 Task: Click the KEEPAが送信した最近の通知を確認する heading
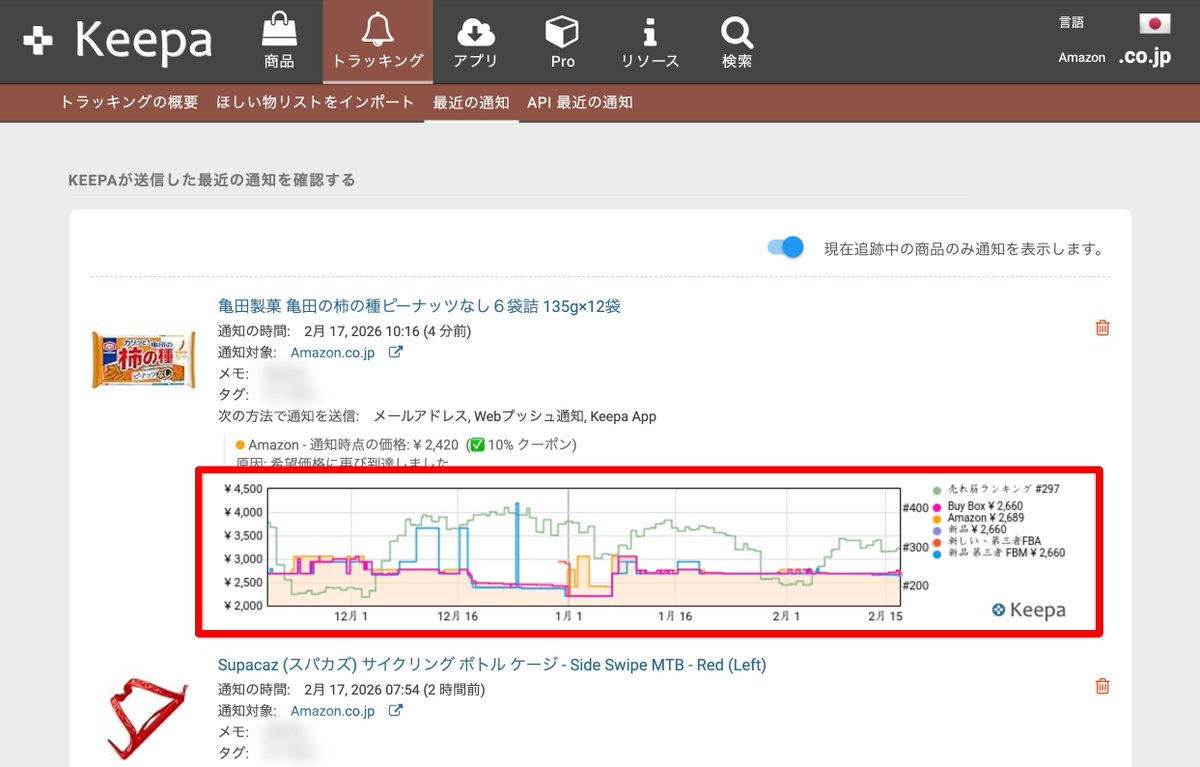[x=212, y=180]
